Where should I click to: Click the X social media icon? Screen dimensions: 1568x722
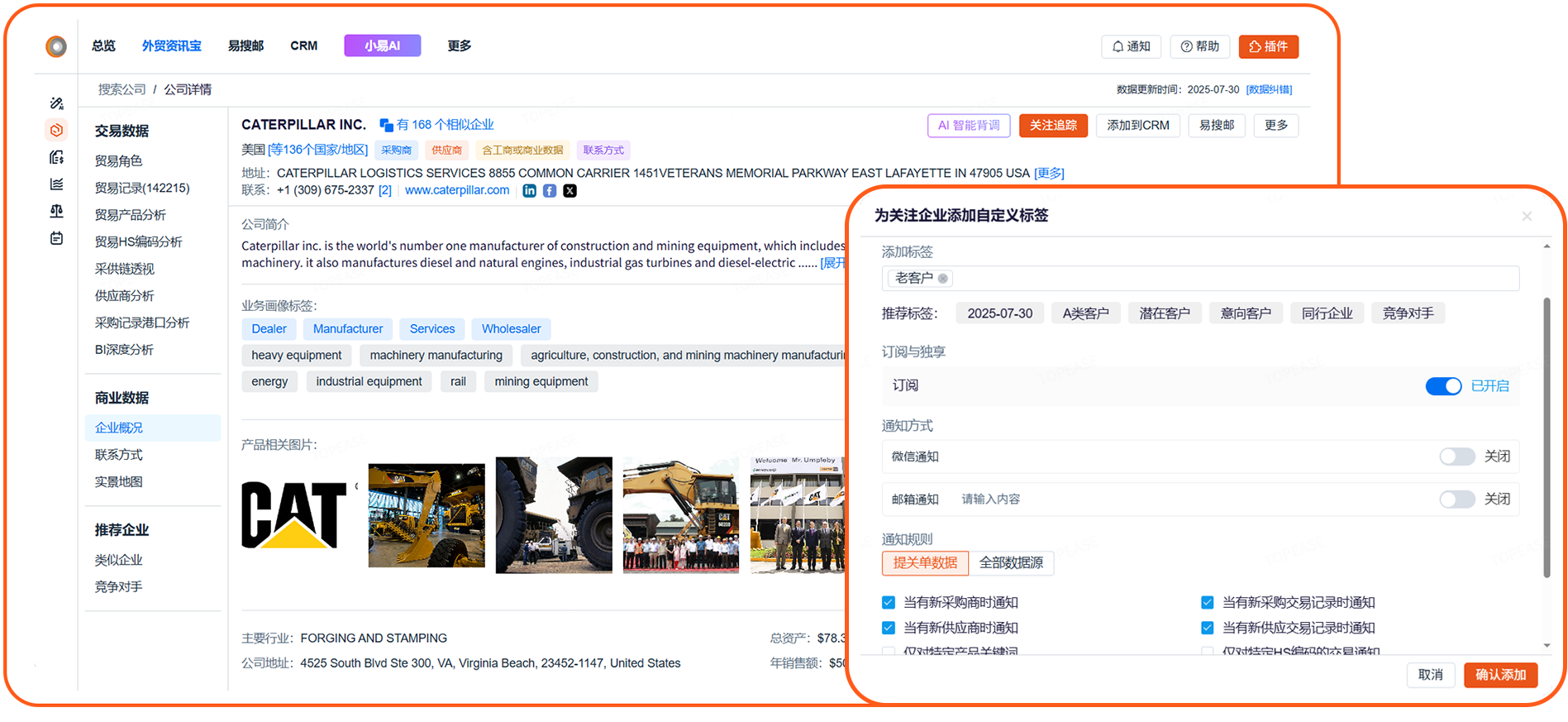(x=570, y=191)
